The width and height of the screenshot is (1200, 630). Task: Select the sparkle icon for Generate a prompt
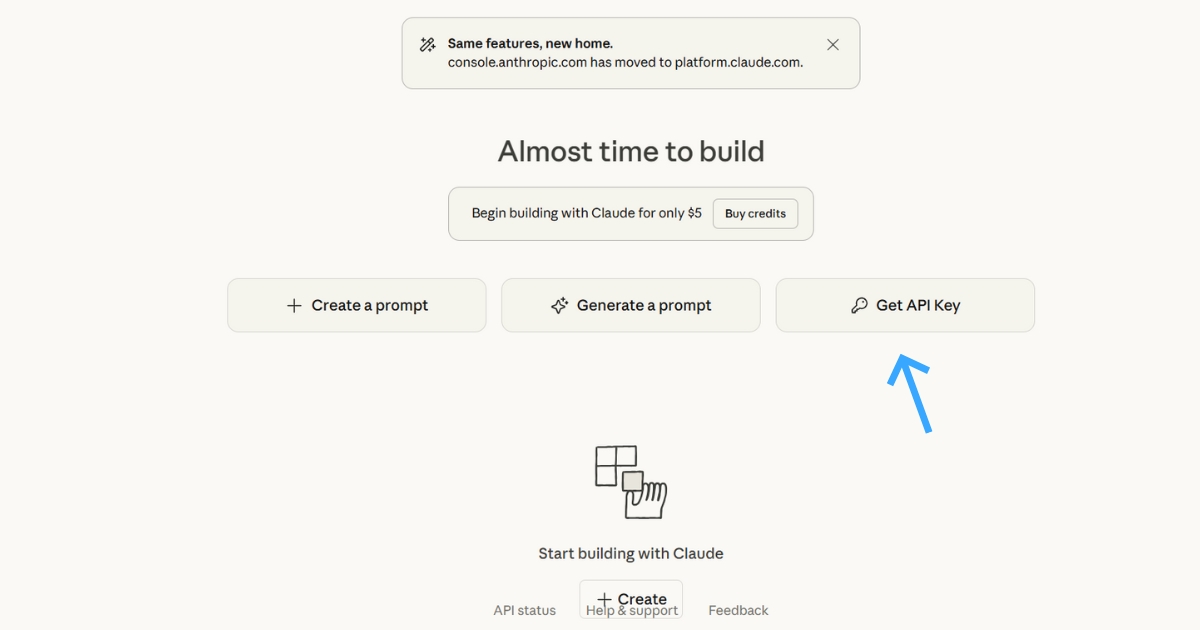(x=561, y=305)
